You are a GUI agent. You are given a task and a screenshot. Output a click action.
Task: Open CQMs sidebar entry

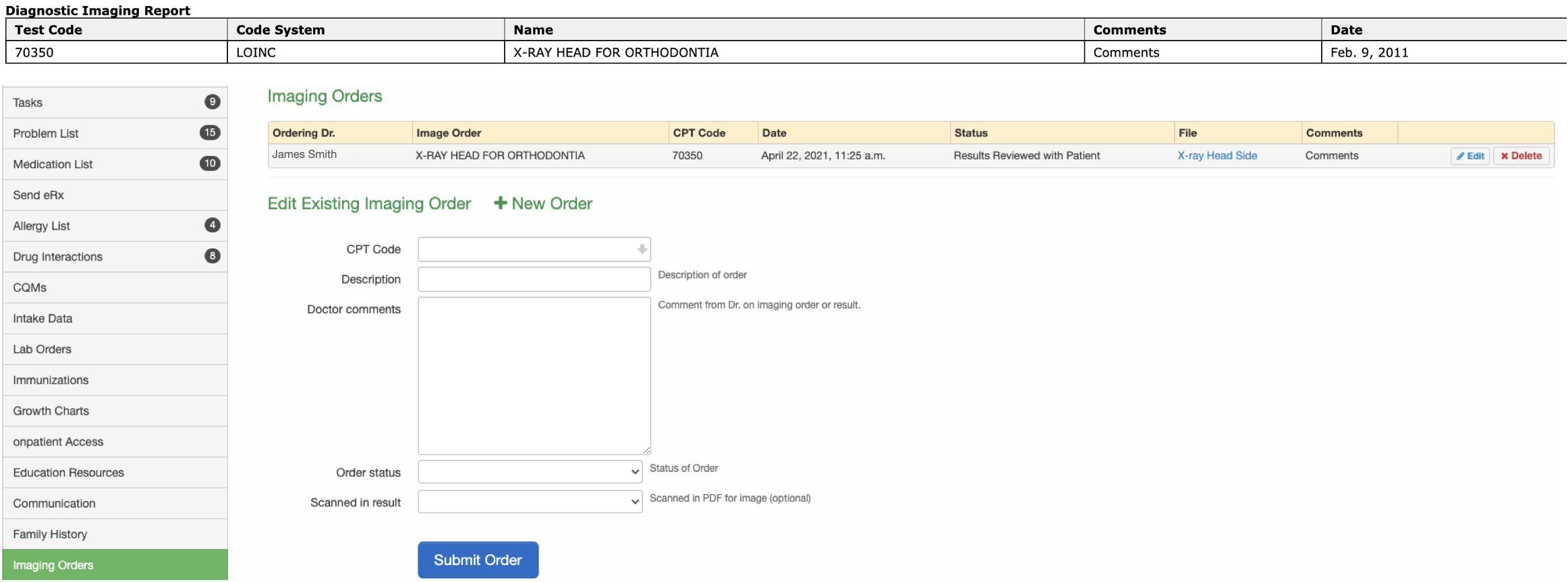[x=115, y=288]
